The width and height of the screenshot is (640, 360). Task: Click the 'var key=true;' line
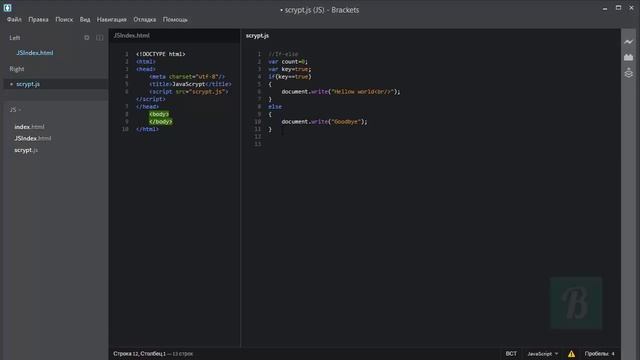pos(290,69)
